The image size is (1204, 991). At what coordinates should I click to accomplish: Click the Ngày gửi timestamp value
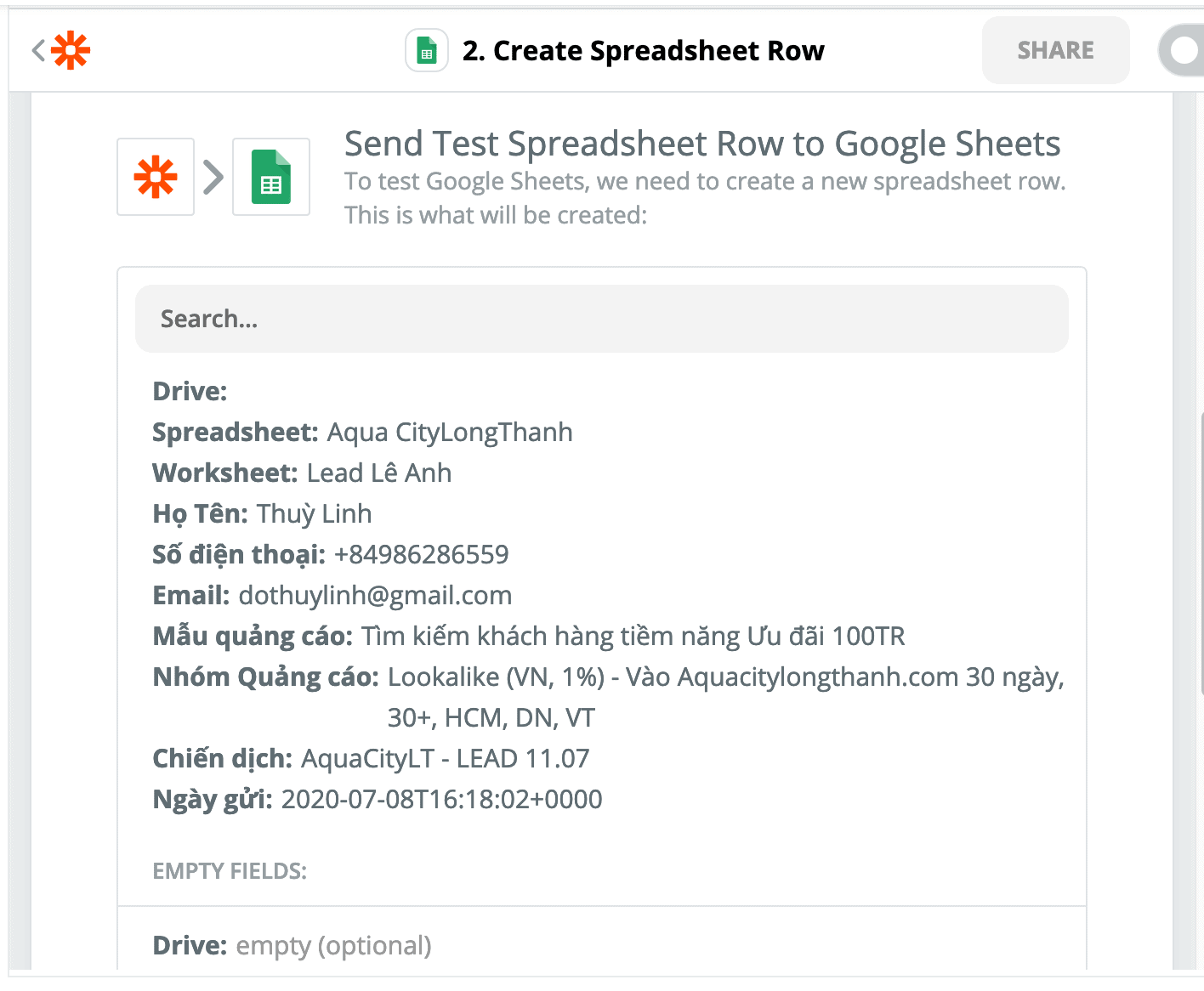tap(441, 799)
